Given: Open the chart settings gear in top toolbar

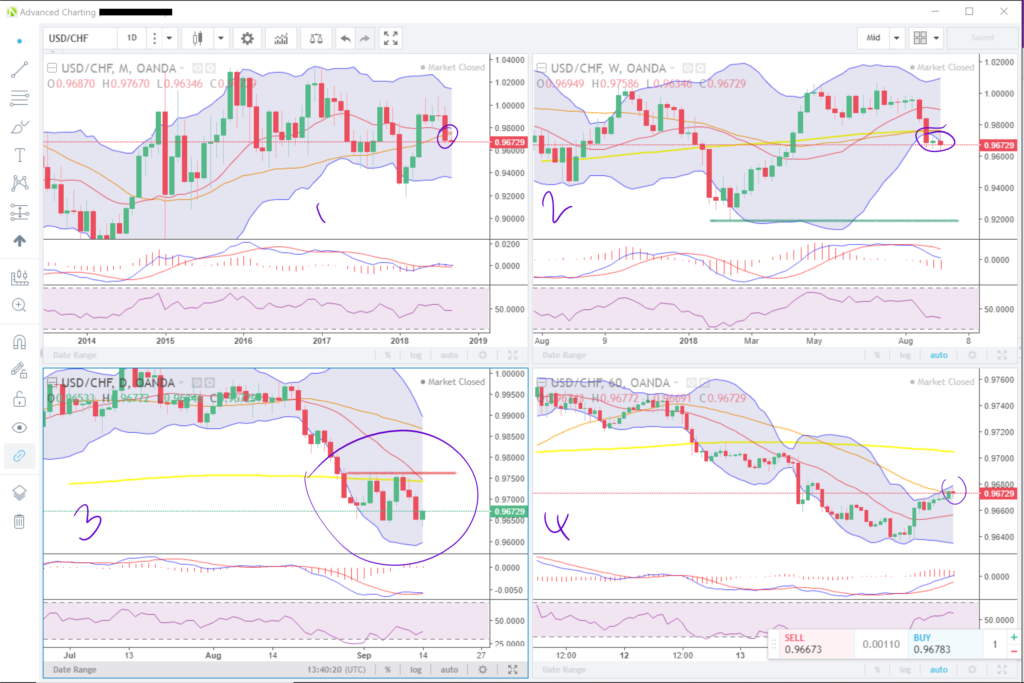Looking at the screenshot, I should 247,38.
